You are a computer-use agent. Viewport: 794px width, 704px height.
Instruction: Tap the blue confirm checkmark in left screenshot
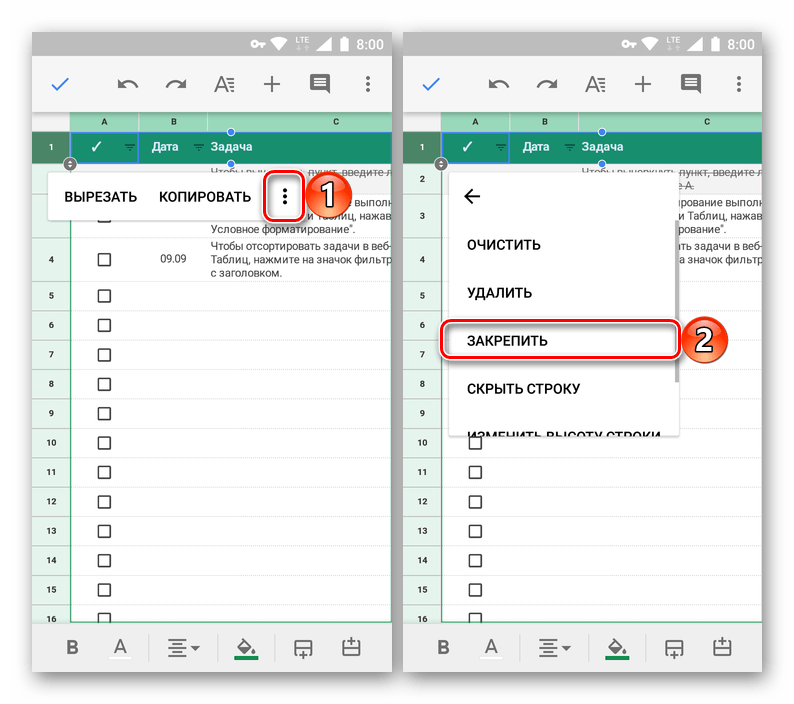pyautogui.click(x=60, y=84)
